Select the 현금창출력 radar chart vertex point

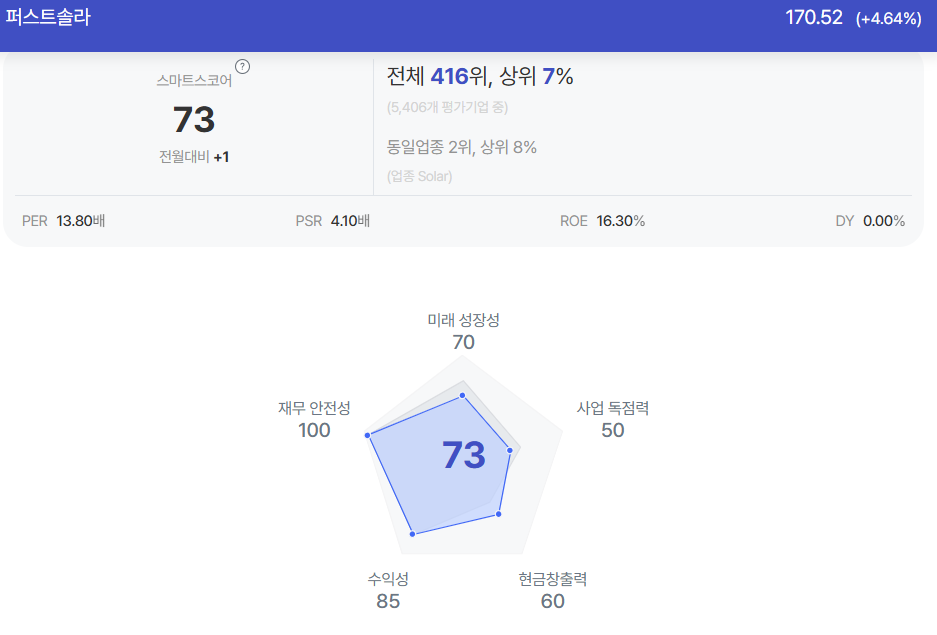[x=499, y=514]
